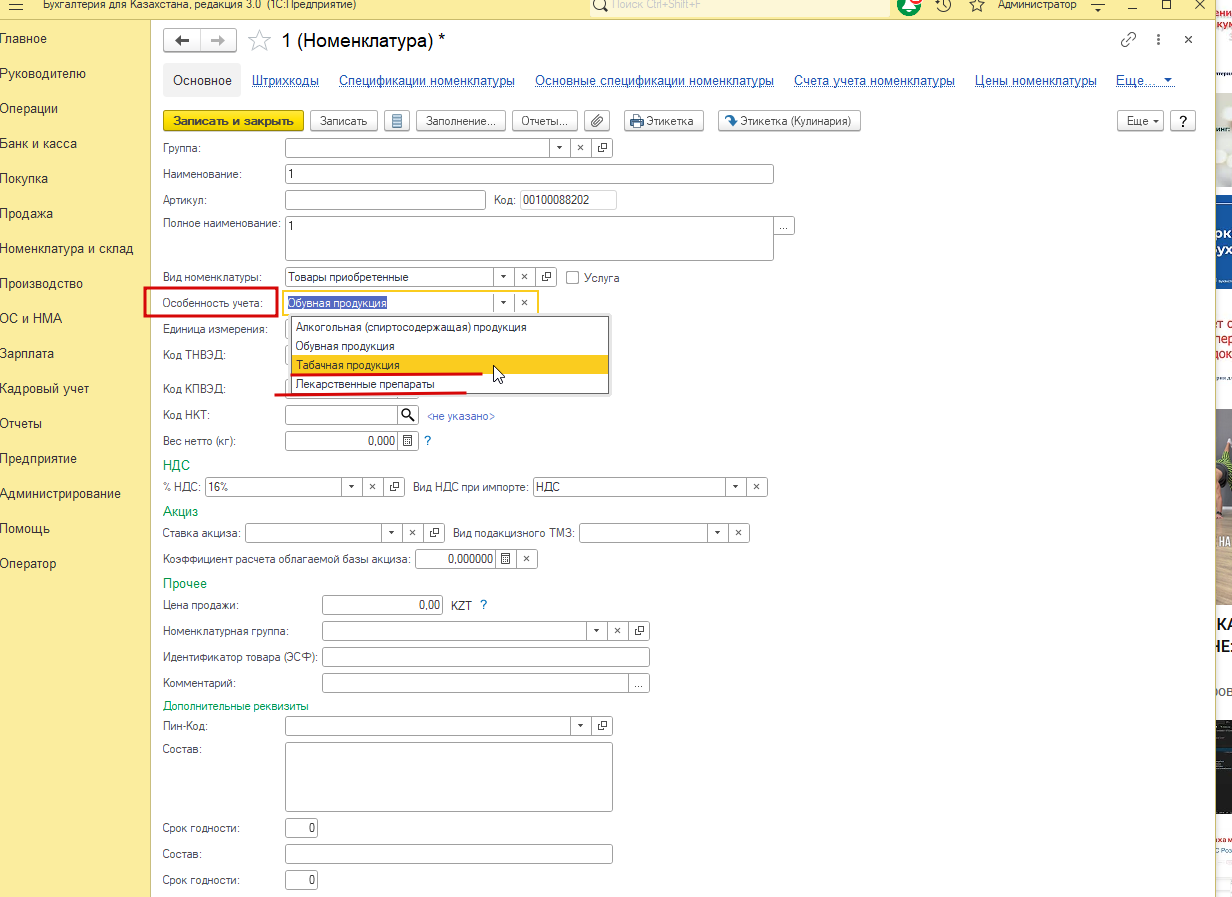Open the hamburger main menu icon
Image resolution: width=1232 pixels, height=897 pixels.
[x=16, y=6]
